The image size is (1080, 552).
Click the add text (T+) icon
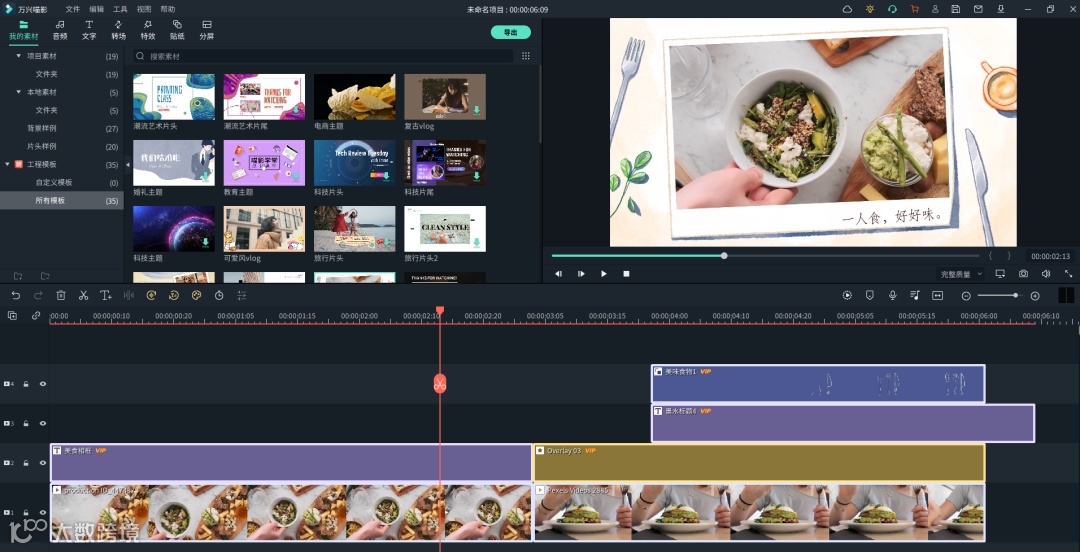point(105,295)
